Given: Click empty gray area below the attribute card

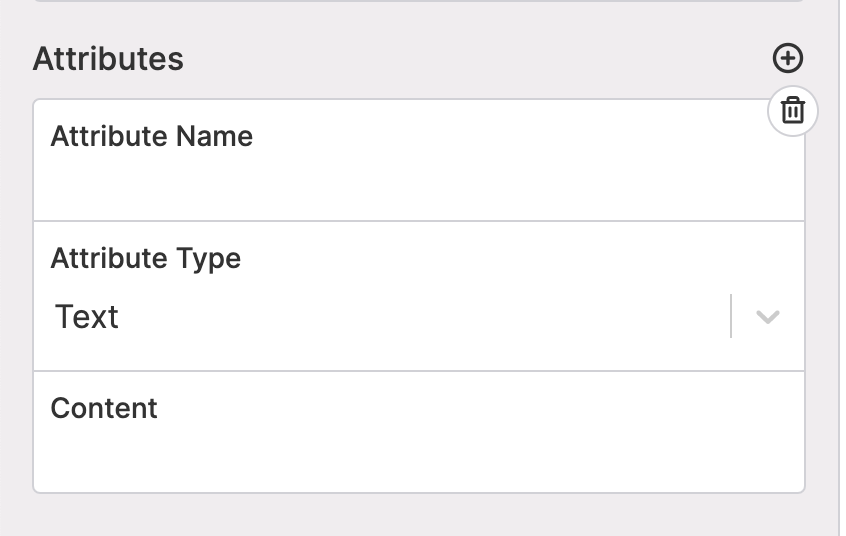Looking at the screenshot, I should coord(419,515).
